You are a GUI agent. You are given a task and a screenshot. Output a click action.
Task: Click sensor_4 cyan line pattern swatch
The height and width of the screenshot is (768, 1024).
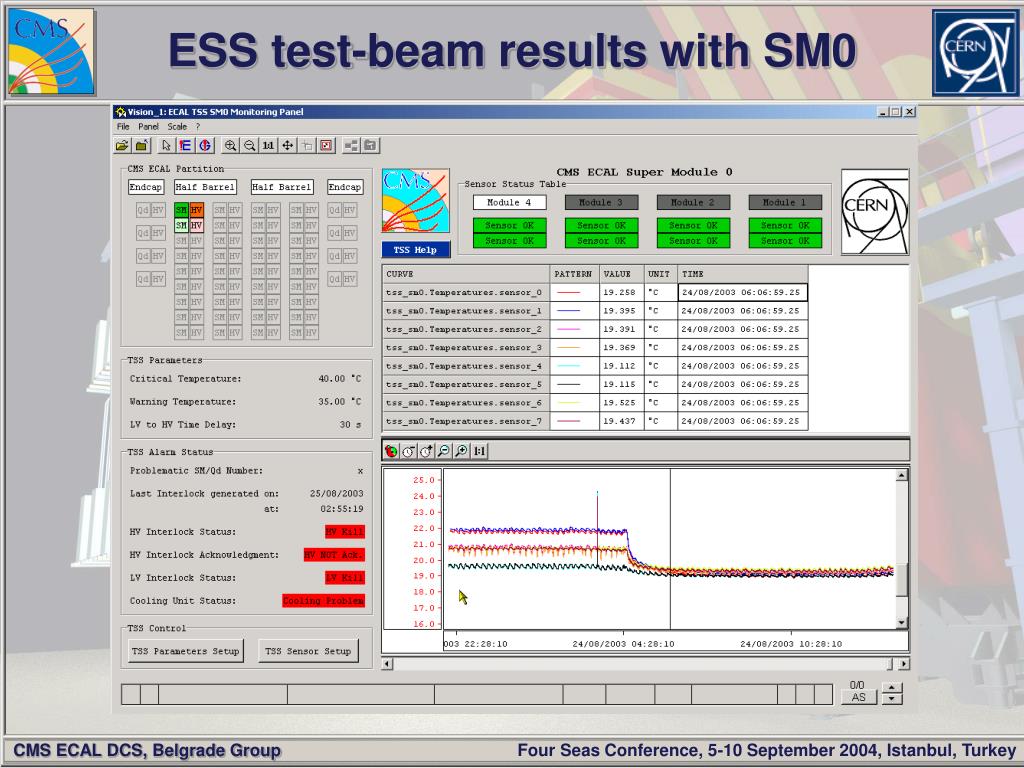click(568, 366)
